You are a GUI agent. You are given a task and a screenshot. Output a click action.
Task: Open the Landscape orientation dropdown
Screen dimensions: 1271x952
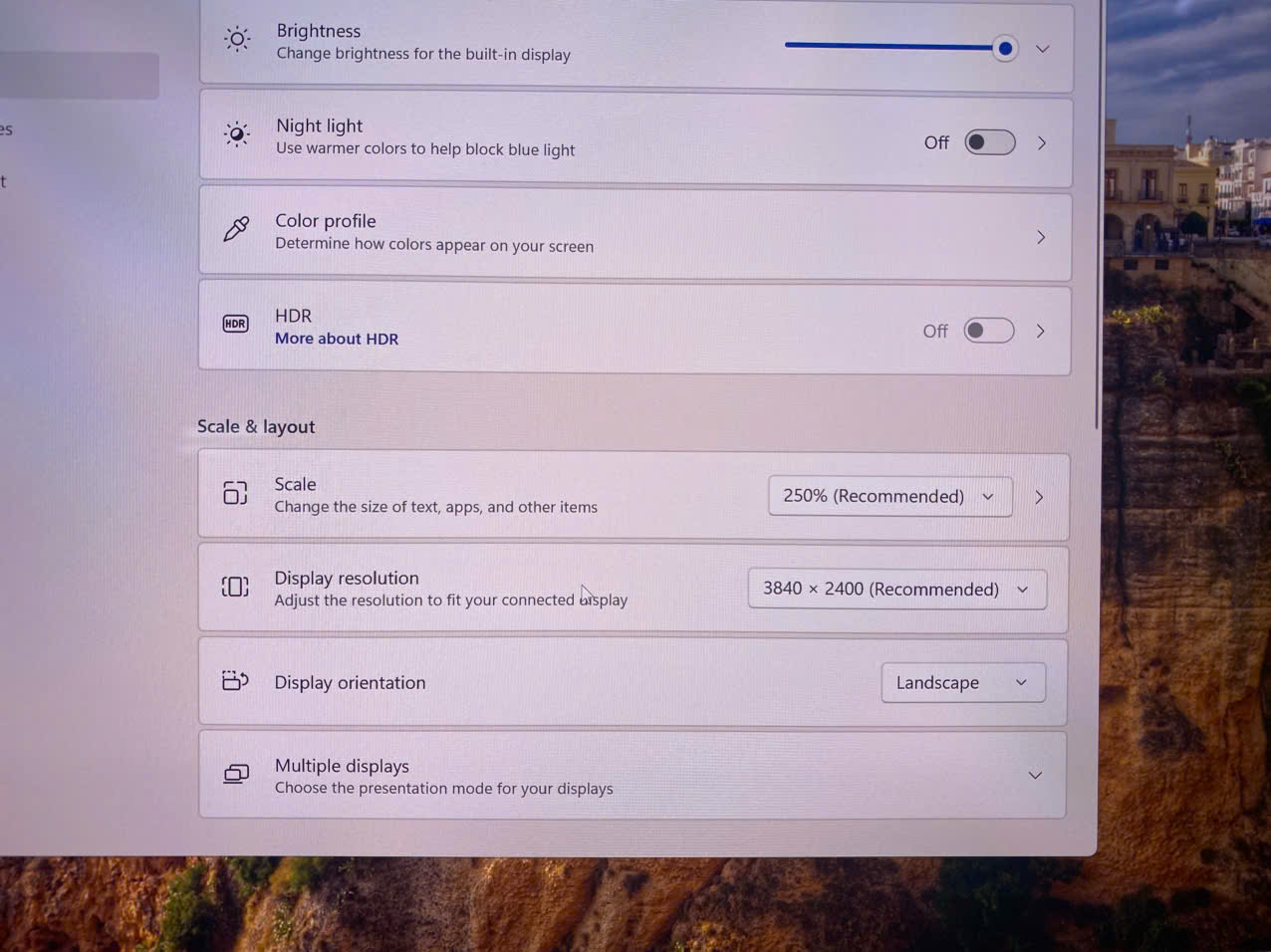(963, 682)
